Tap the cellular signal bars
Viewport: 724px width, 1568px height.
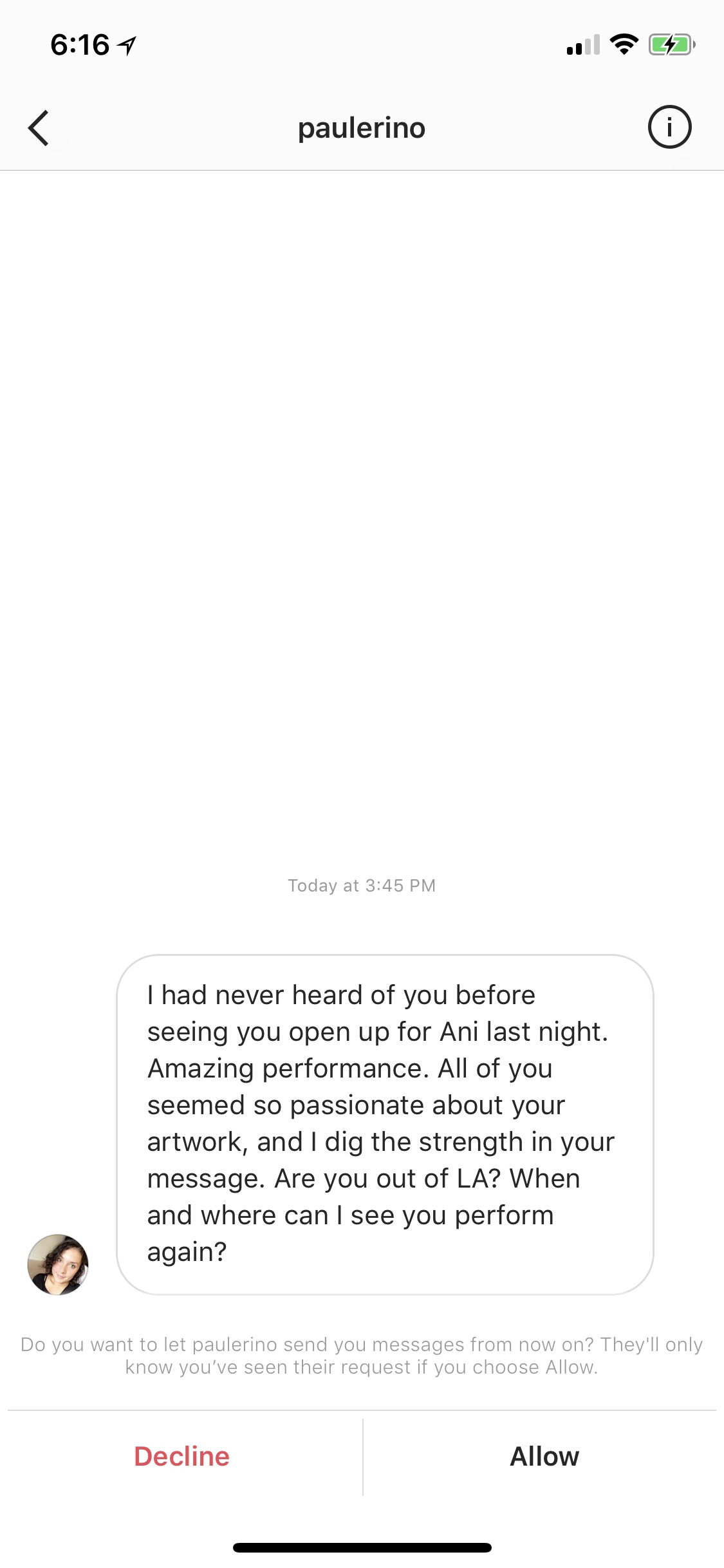pos(583,45)
